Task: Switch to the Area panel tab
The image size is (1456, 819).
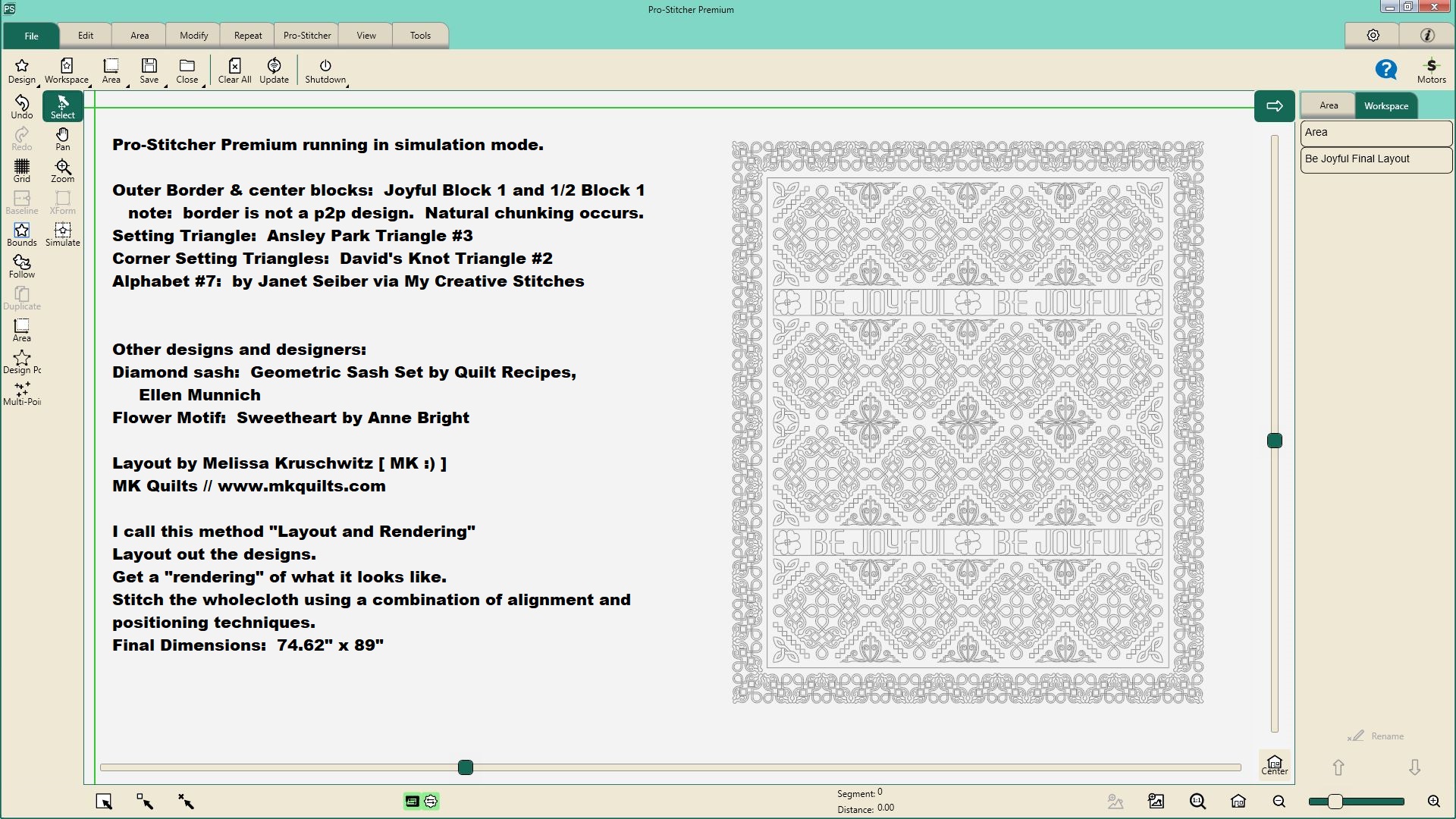Action: (x=1328, y=105)
